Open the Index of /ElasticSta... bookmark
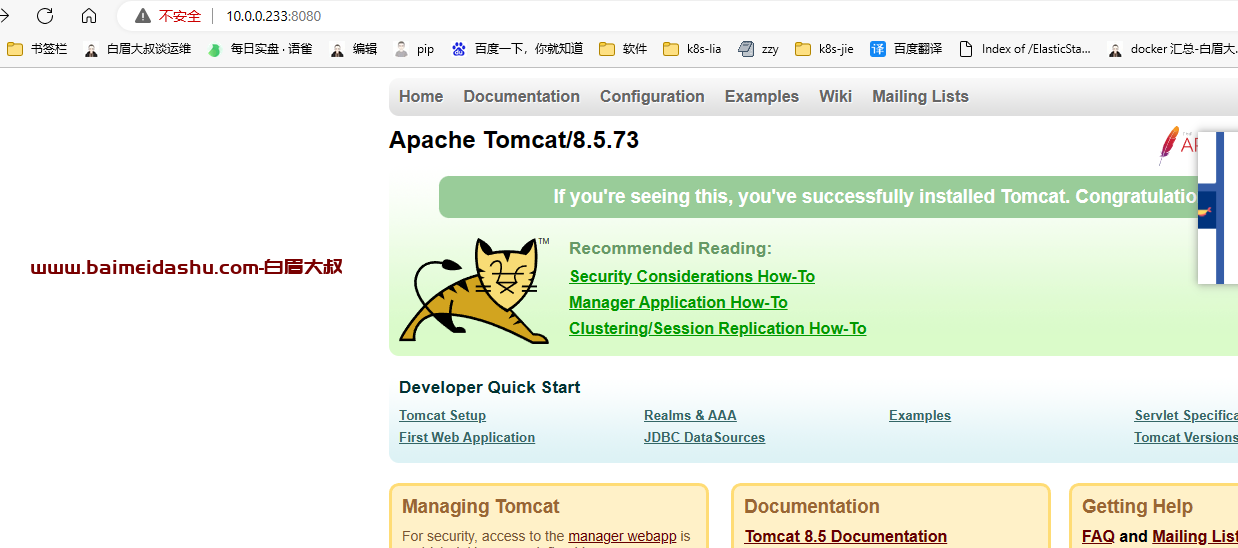Viewport: 1238px width, 548px height. point(1025,48)
